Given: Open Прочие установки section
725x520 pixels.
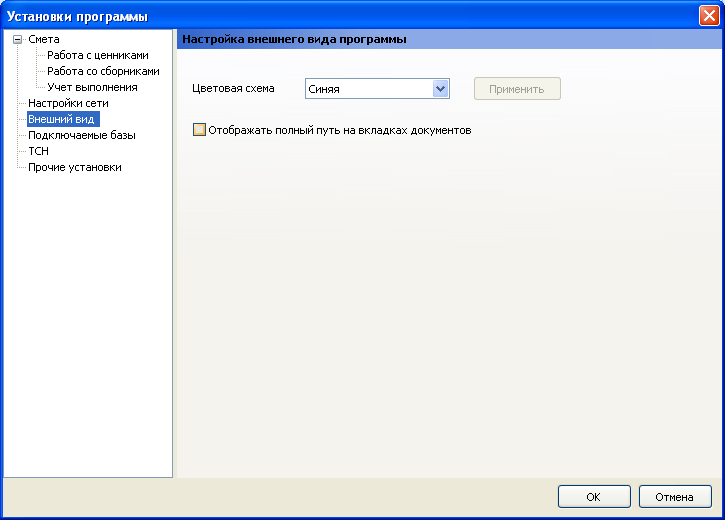Looking at the screenshot, I should (74, 167).
